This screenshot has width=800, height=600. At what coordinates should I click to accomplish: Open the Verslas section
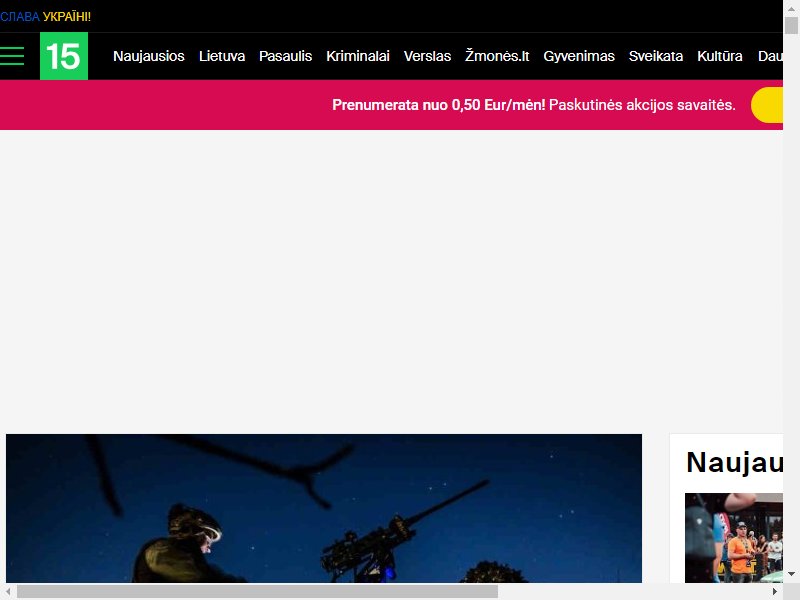(x=427, y=56)
